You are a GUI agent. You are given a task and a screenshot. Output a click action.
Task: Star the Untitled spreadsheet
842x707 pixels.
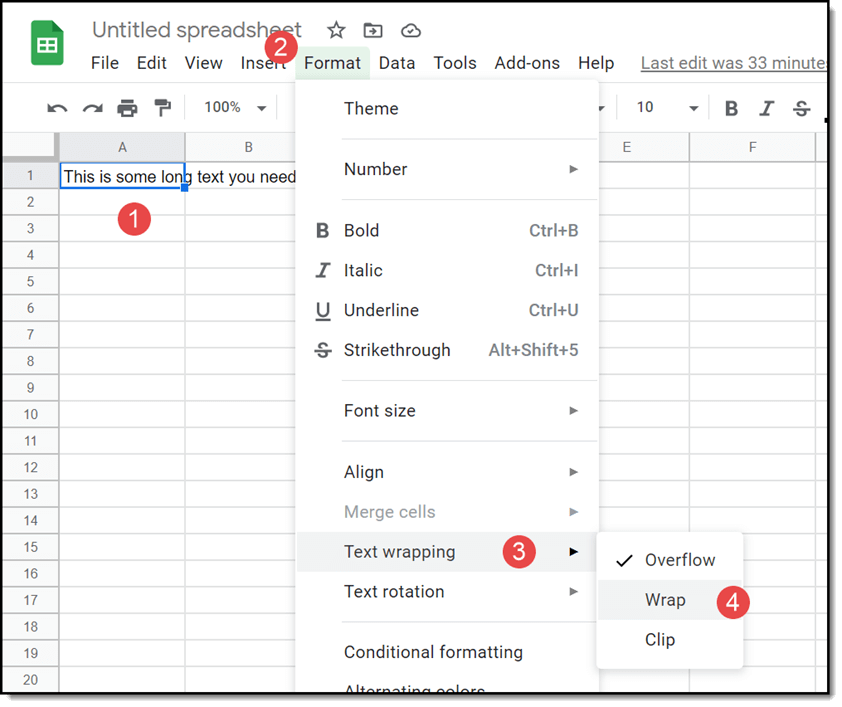(x=336, y=30)
